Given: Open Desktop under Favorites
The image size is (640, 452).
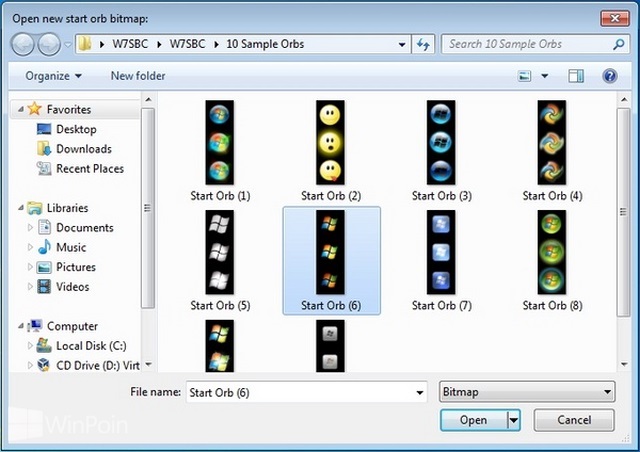Looking at the screenshot, I should point(76,129).
